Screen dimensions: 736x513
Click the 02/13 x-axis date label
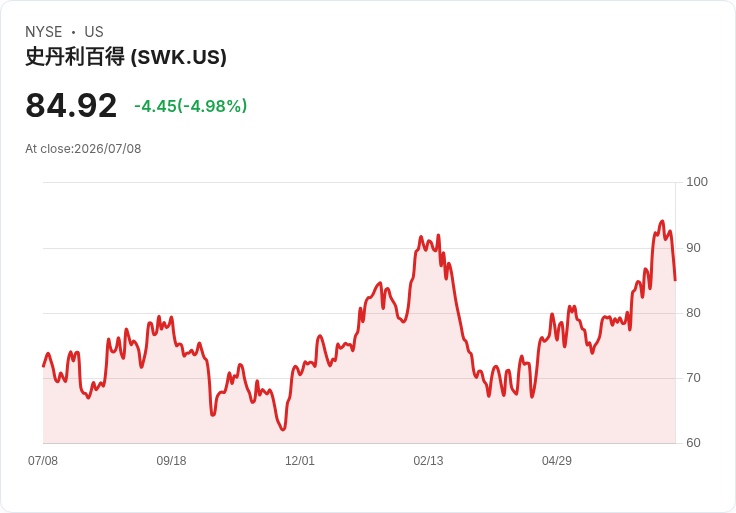click(x=428, y=461)
